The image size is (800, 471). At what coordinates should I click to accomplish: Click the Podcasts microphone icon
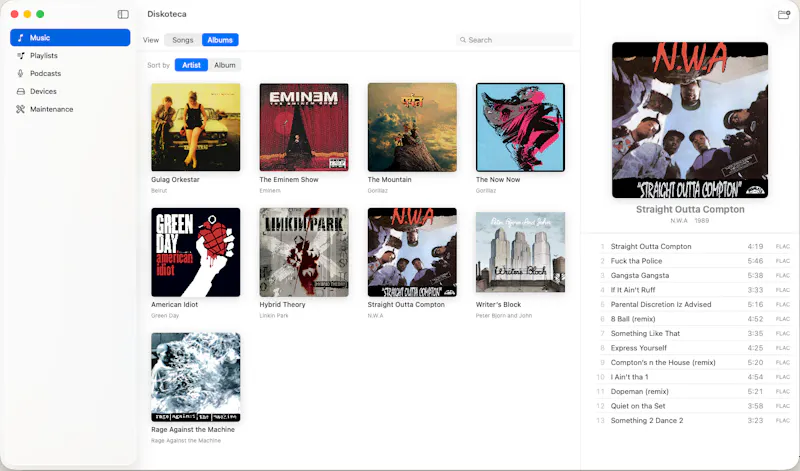coord(20,73)
